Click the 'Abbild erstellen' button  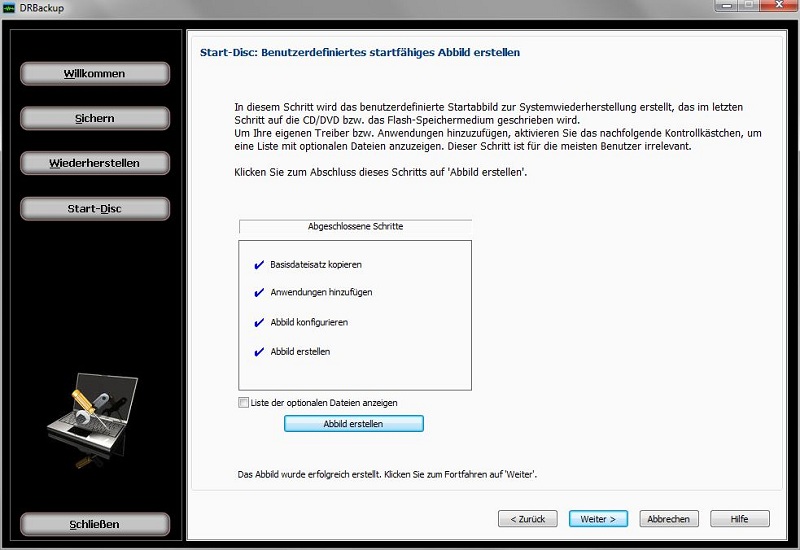tap(354, 423)
